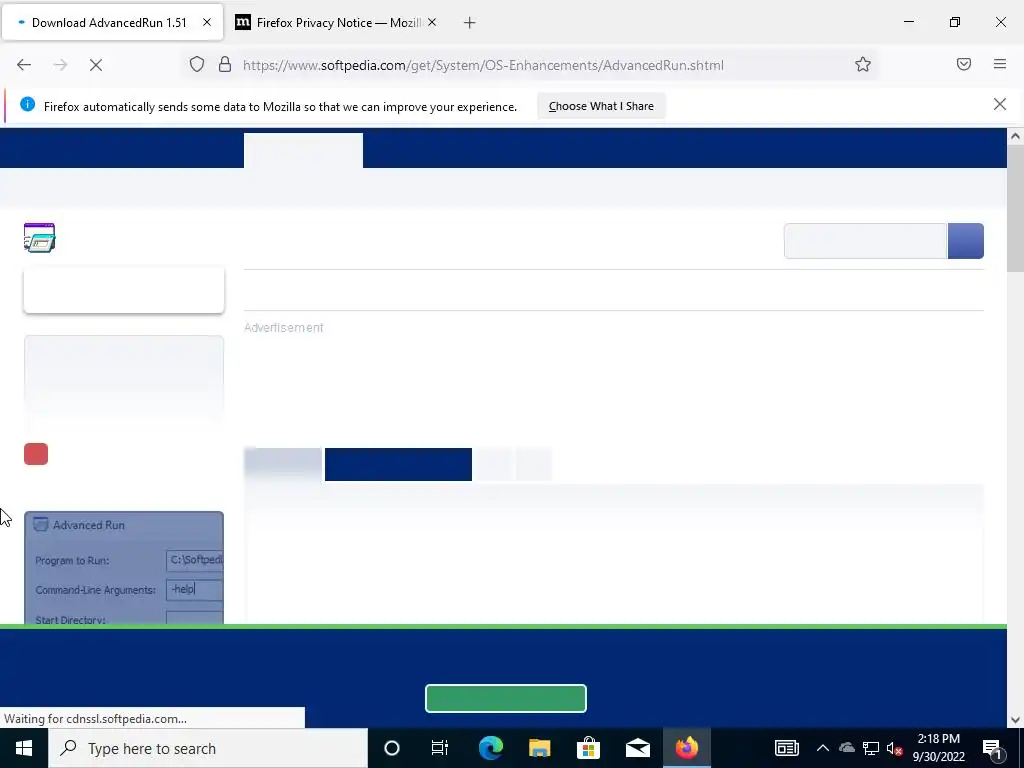
Task: Open the Windows Start menu
Action: (24, 748)
